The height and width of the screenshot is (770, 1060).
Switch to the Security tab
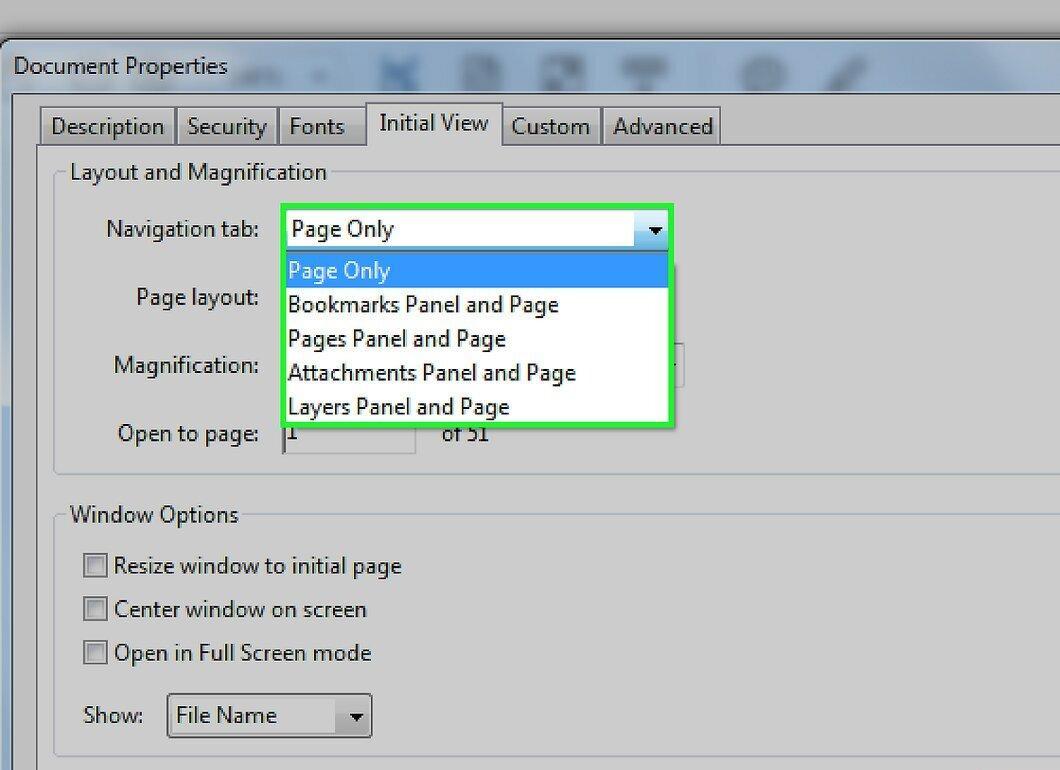tap(226, 126)
